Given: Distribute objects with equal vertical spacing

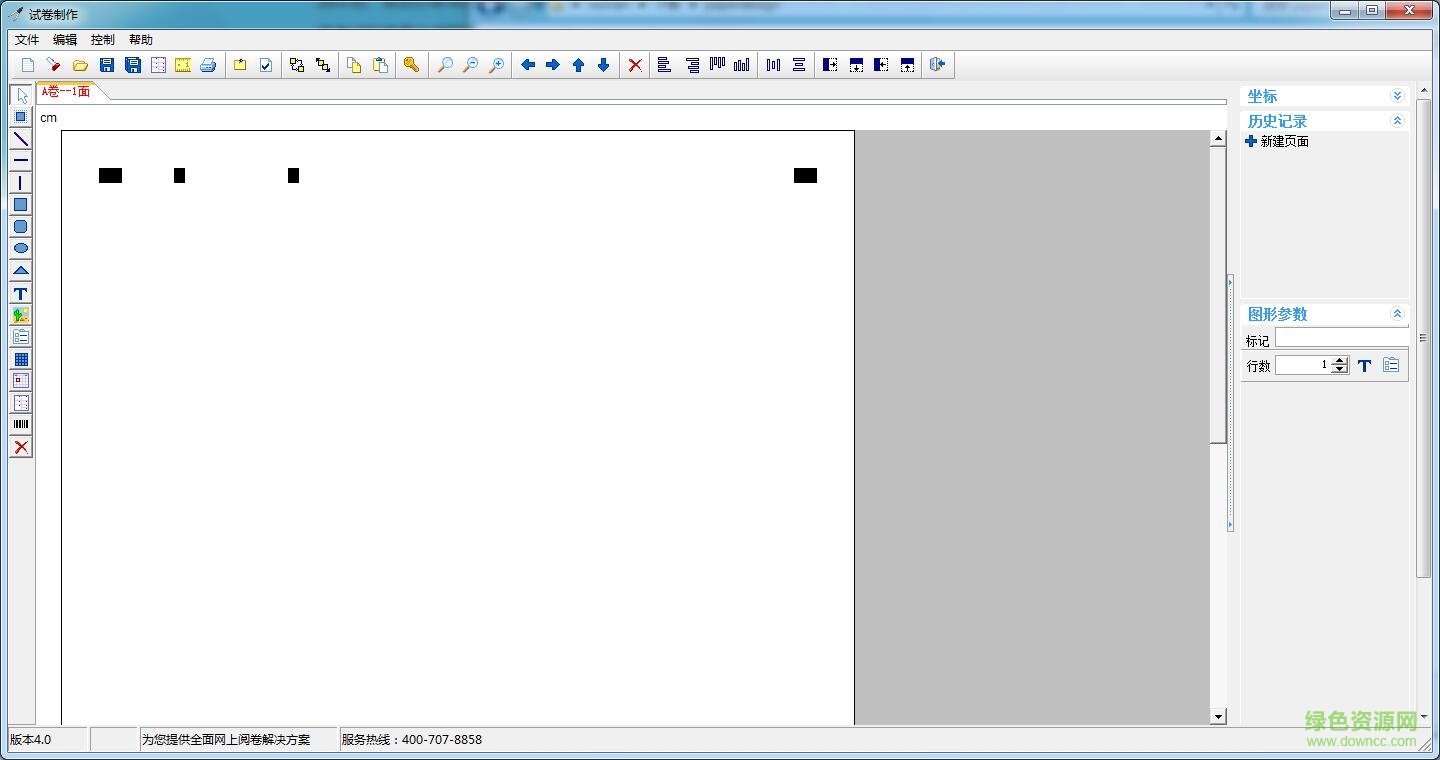Looking at the screenshot, I should coord(799,65).
